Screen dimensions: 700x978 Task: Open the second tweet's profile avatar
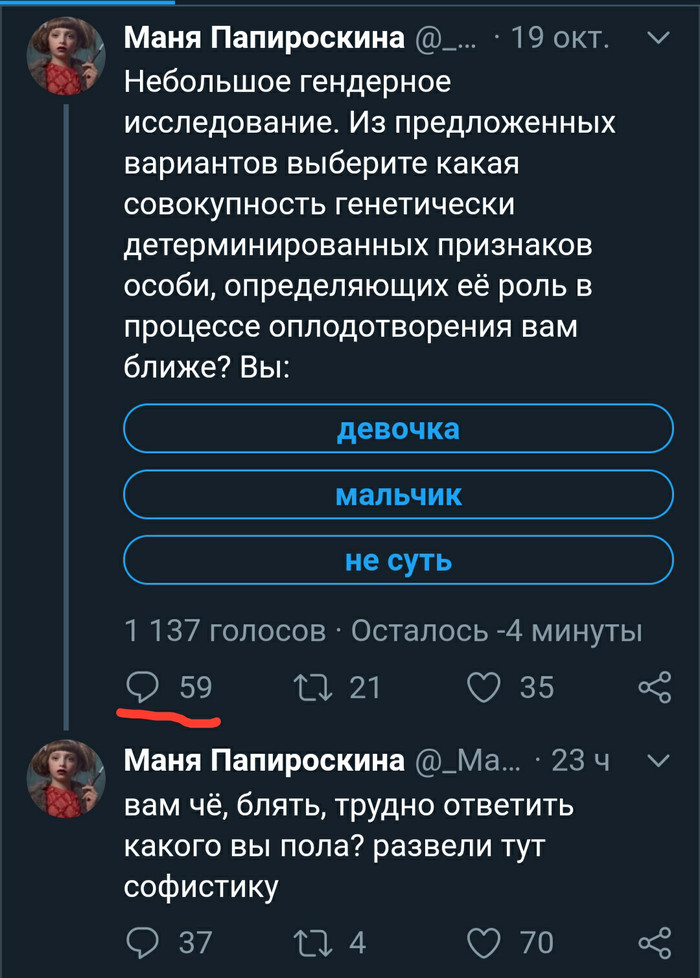[x=66, y=777]
